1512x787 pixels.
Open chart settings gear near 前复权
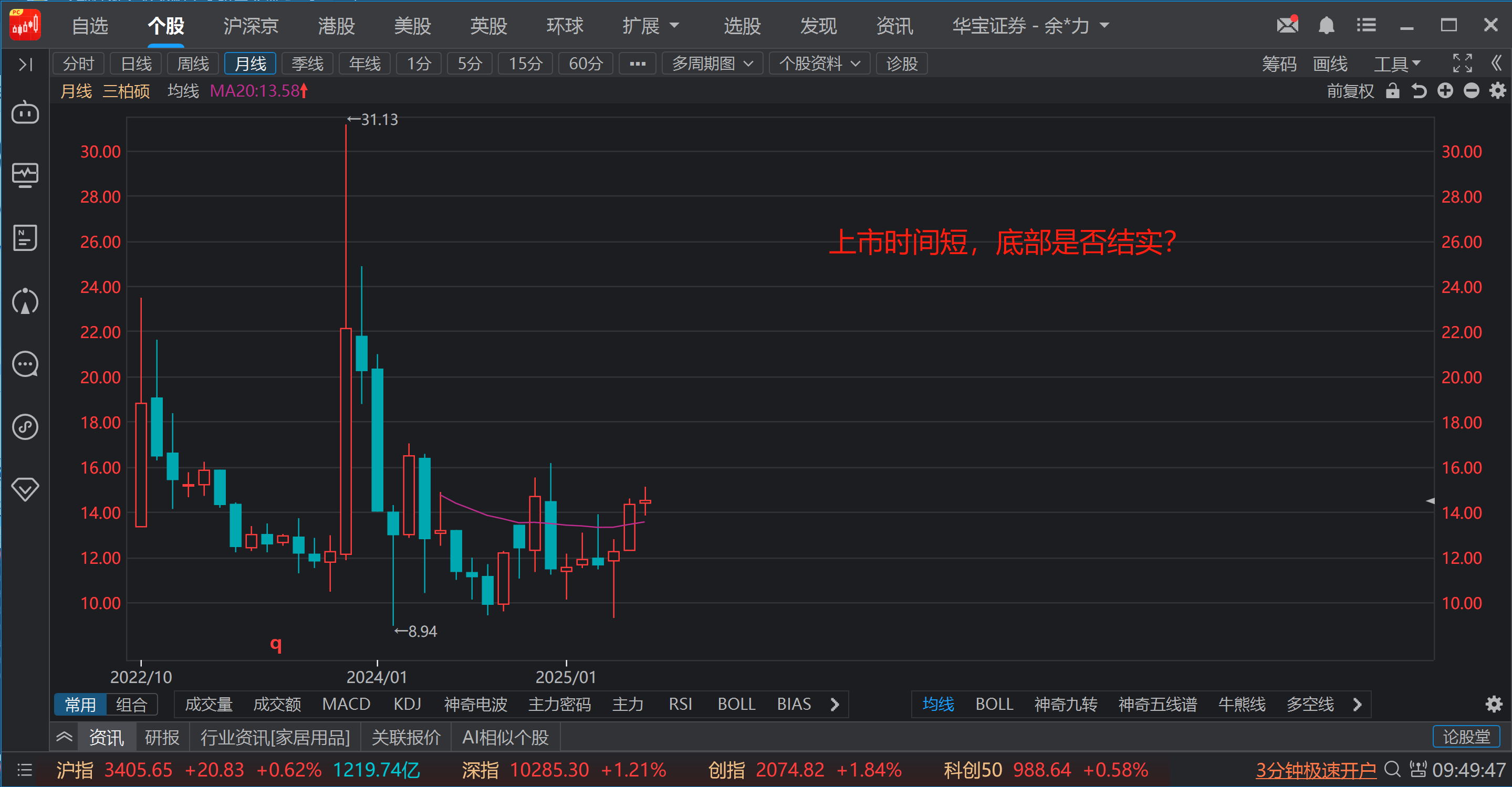tap(1498, 90)
